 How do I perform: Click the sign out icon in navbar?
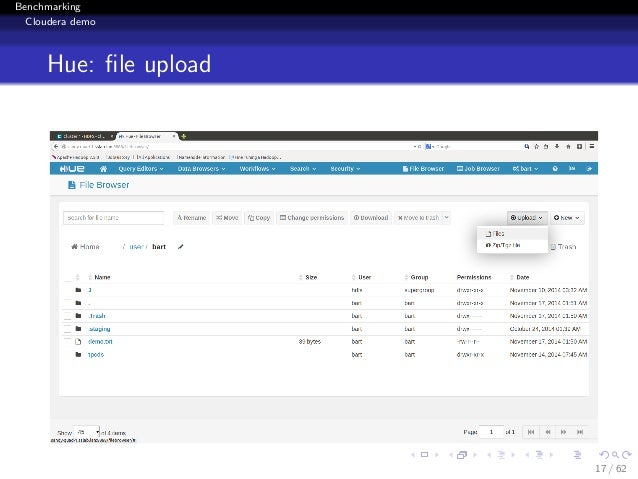click(589, 168)
